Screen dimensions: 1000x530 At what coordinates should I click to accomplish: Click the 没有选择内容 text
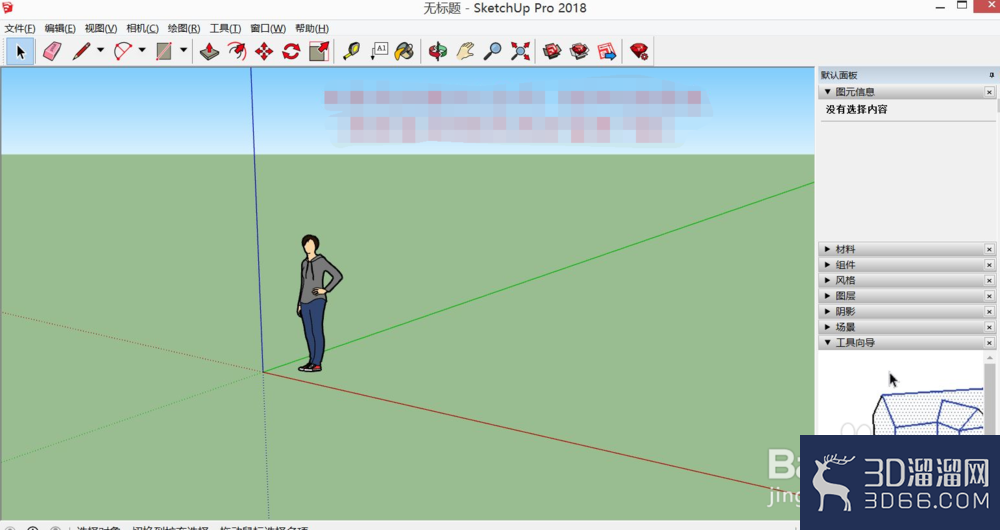(857, 110)
